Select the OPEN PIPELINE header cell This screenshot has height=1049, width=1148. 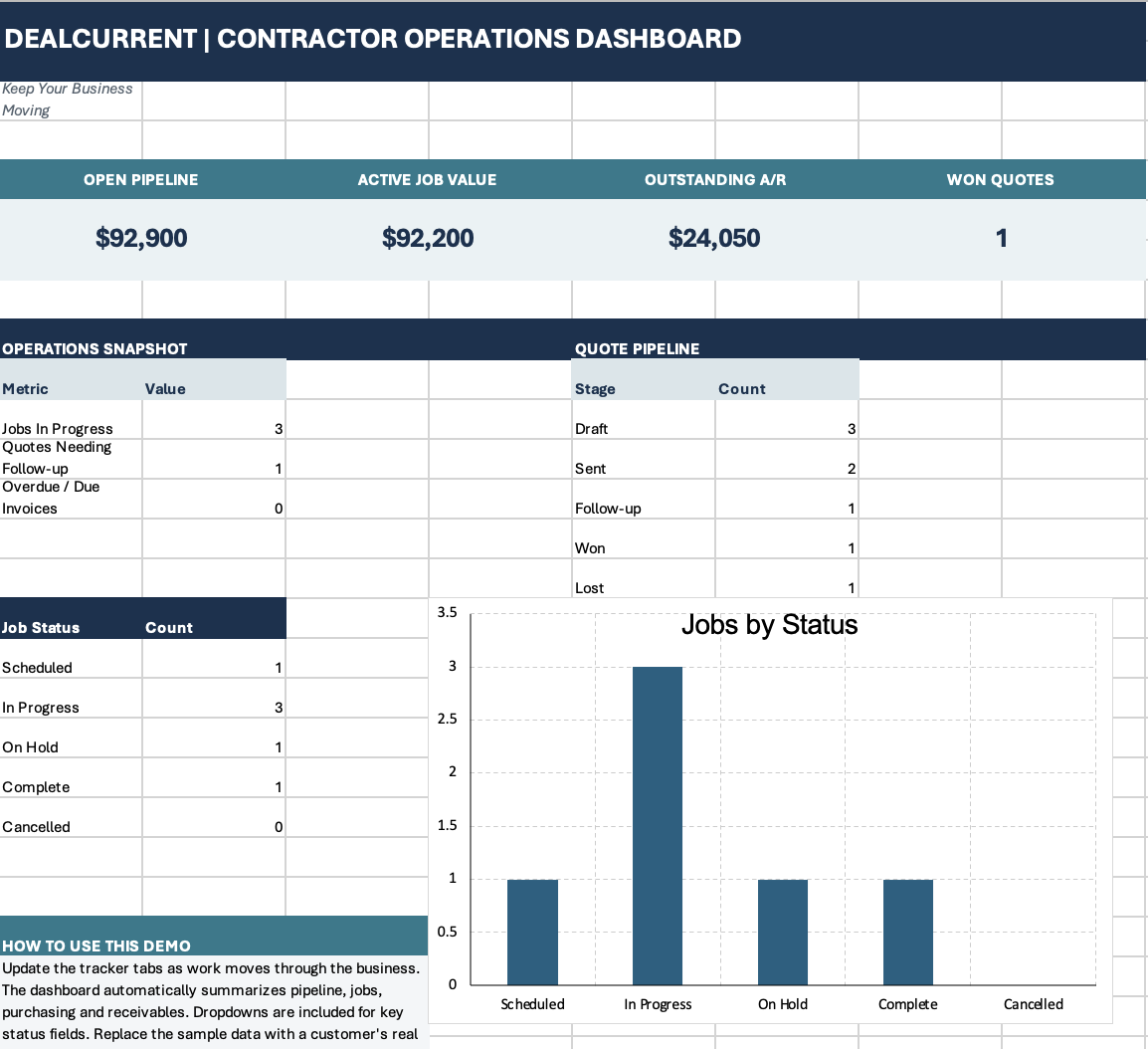(141, 179)
